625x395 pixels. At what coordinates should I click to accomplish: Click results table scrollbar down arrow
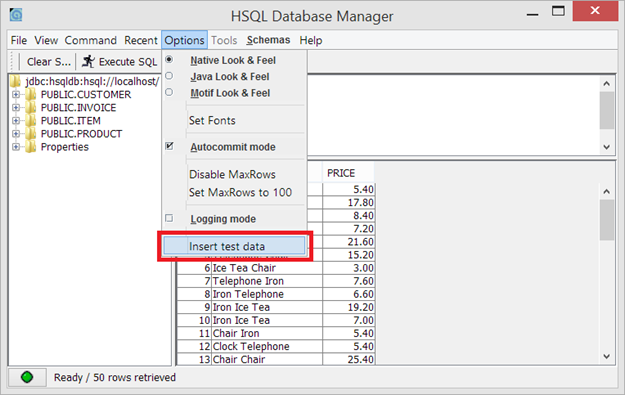[x=607, y=356]
